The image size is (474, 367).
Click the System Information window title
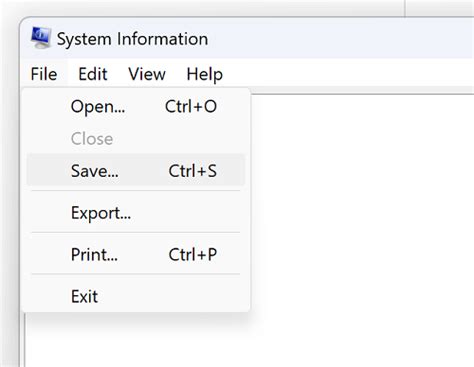(132, 39)
